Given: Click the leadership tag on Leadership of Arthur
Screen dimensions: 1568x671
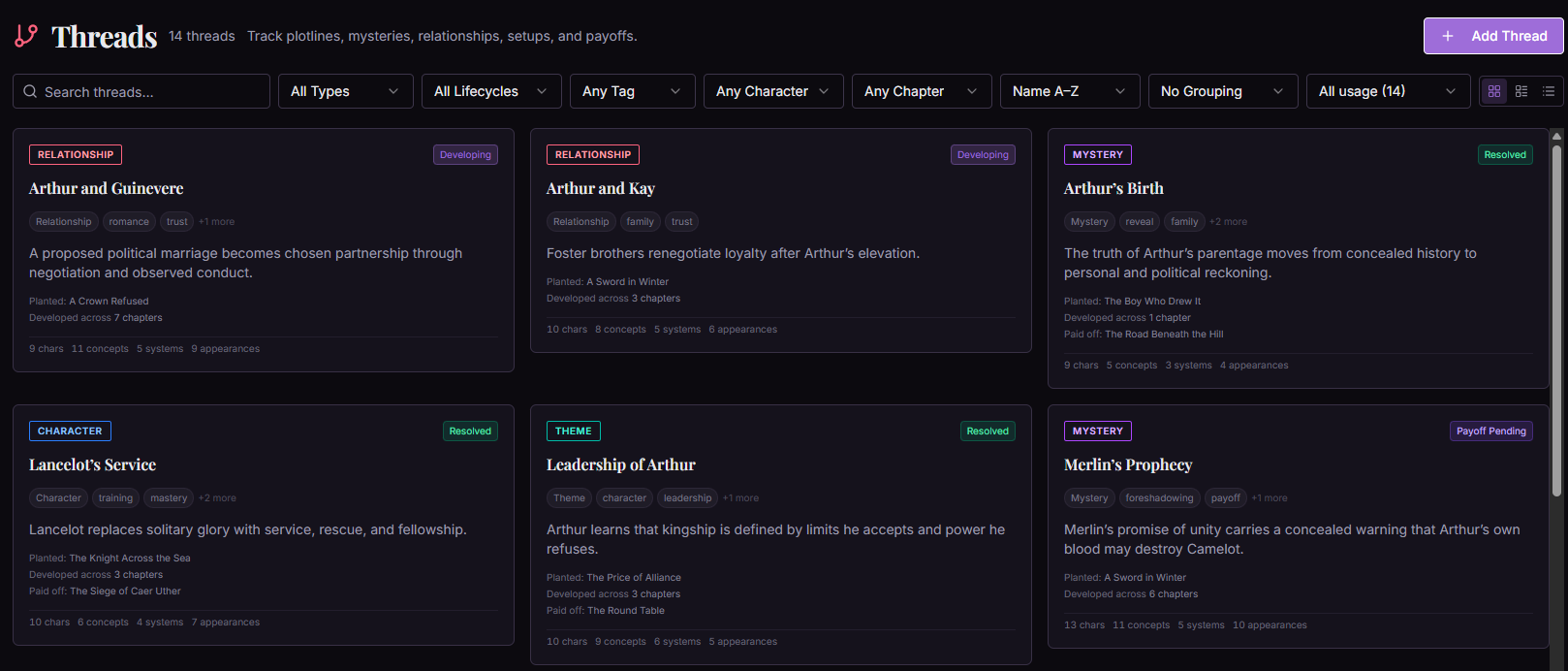Looking at the screenshot, I should point(688,498).
